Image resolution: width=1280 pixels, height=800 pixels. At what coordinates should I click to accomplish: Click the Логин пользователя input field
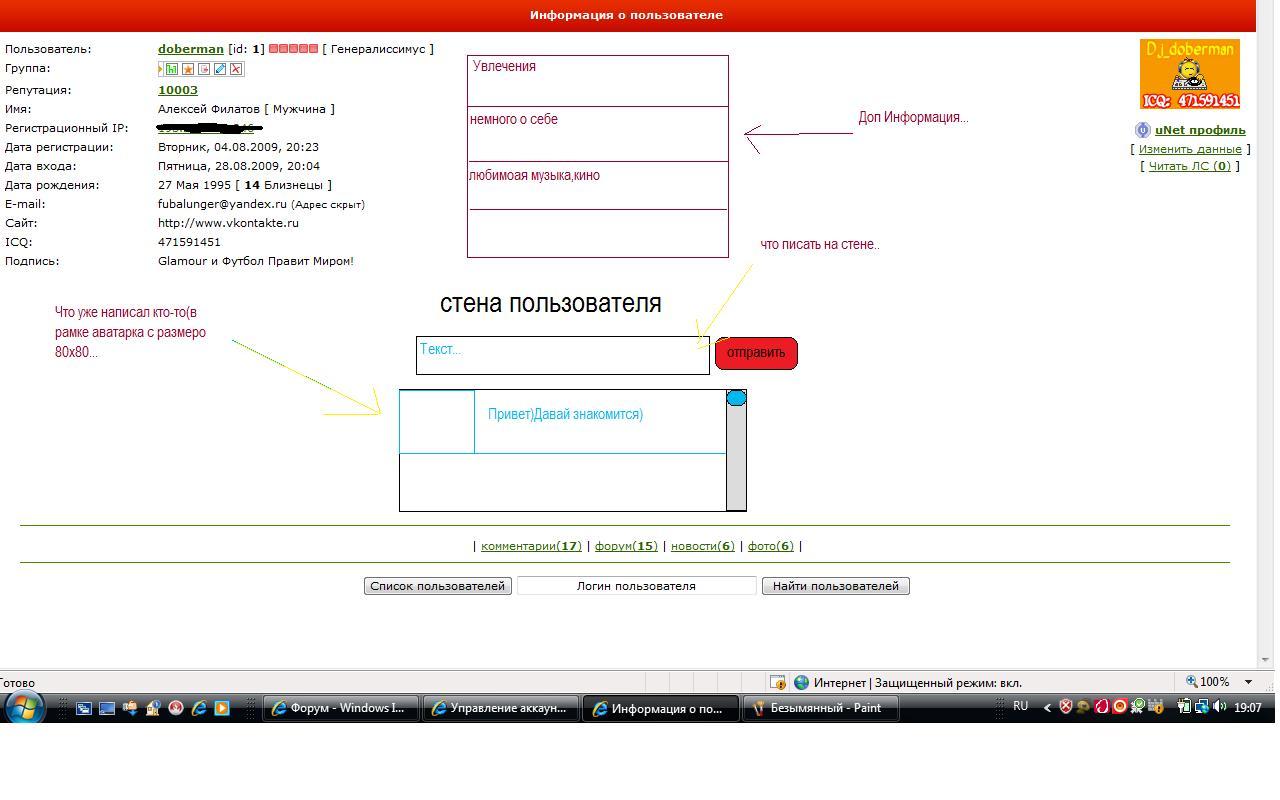click(x=636, y=586)
